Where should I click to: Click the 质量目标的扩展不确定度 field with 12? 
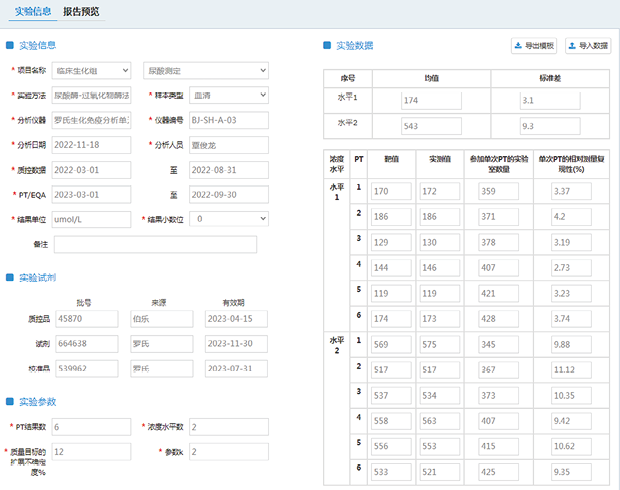pos(91,452)
